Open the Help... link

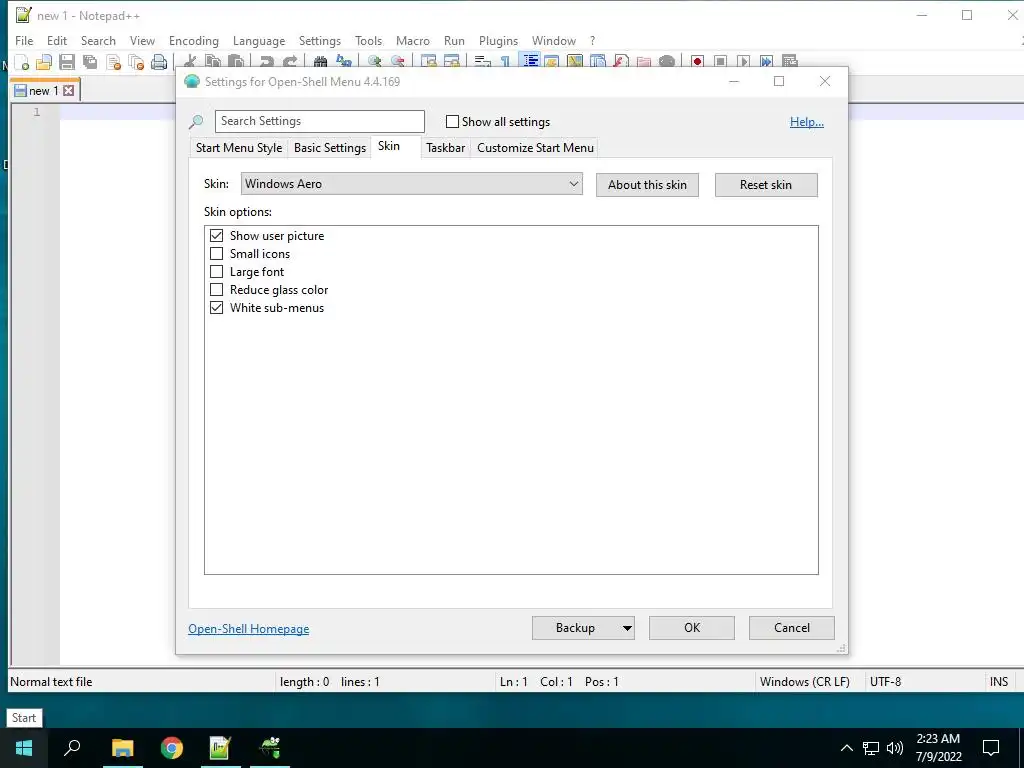[807, 122]
